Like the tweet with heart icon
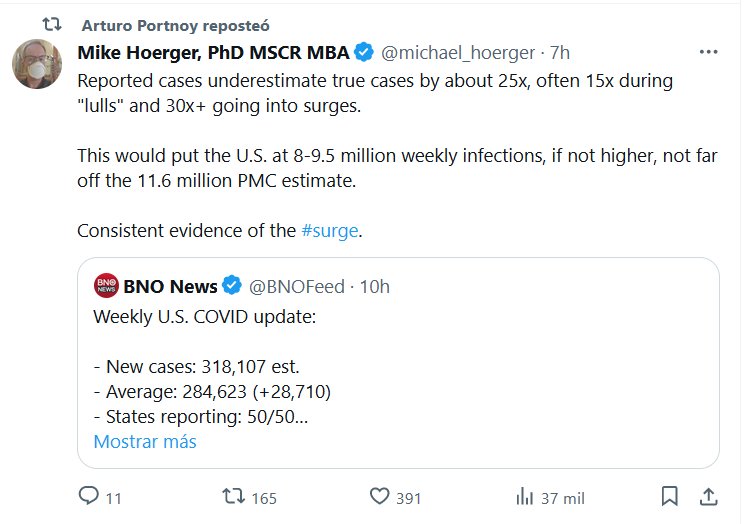This screenshot has width=746, height=524. pyautogui.click(x=380, y=497)
